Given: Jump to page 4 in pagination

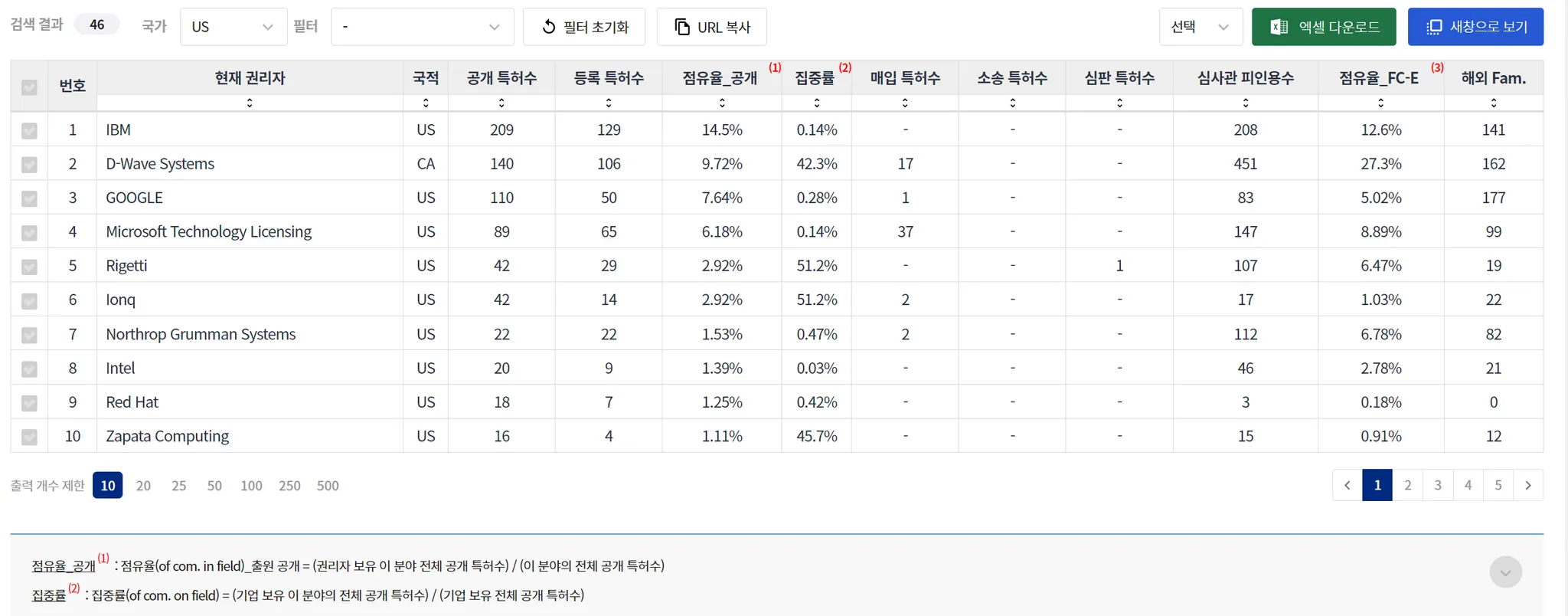Looking at the screenshot, I should [1468, 485].
